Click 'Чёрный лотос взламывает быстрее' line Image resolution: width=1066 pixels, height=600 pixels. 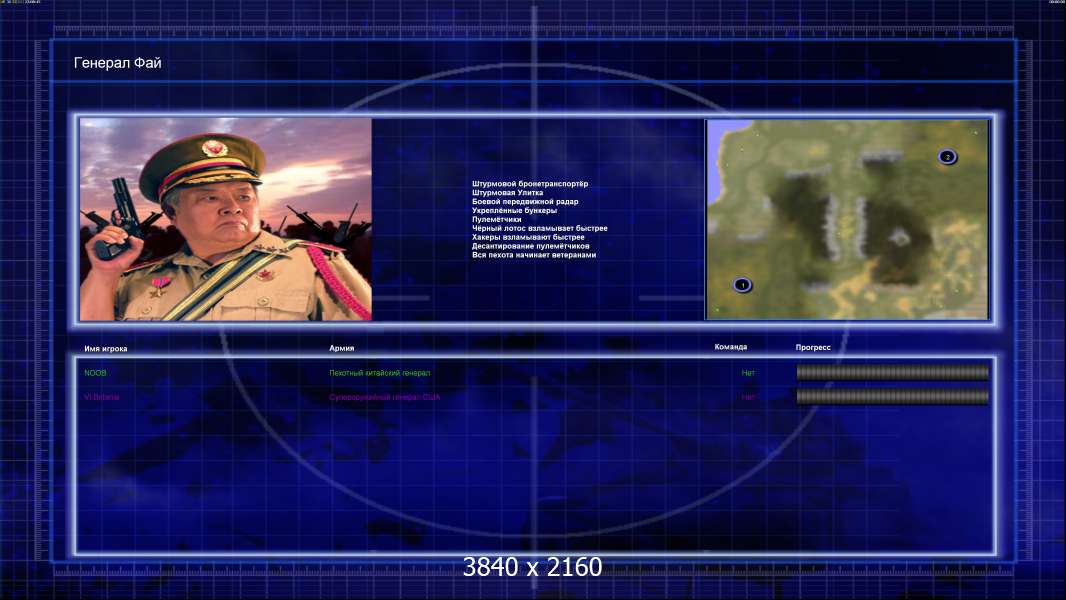click(x=539, y=228)
